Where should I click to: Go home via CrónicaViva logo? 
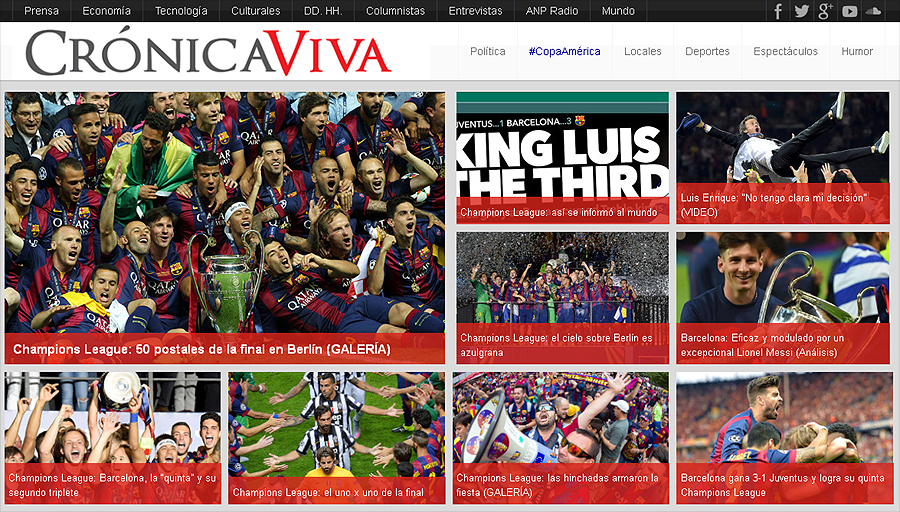tap(208, 53)
